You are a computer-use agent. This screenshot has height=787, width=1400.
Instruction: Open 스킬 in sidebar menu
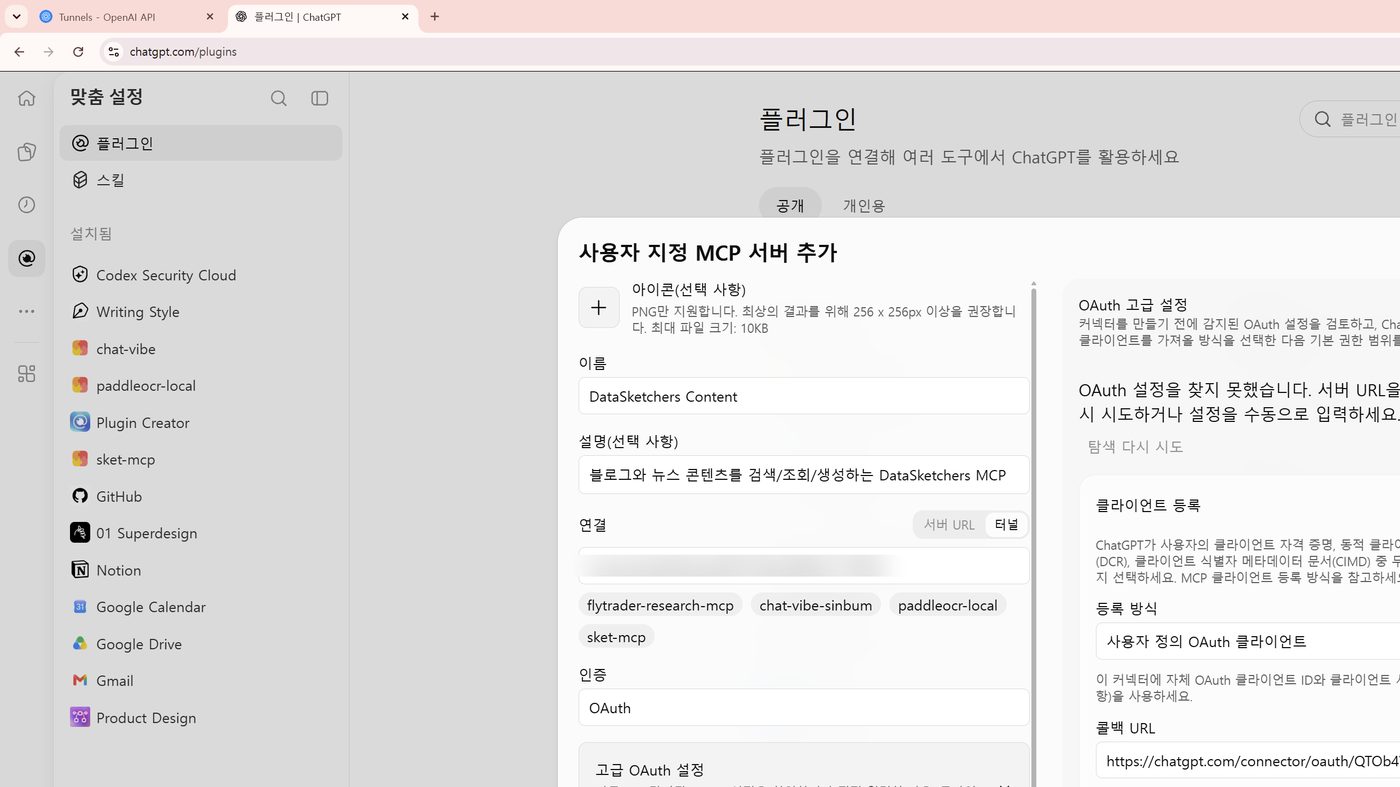[x=201, y=180]
